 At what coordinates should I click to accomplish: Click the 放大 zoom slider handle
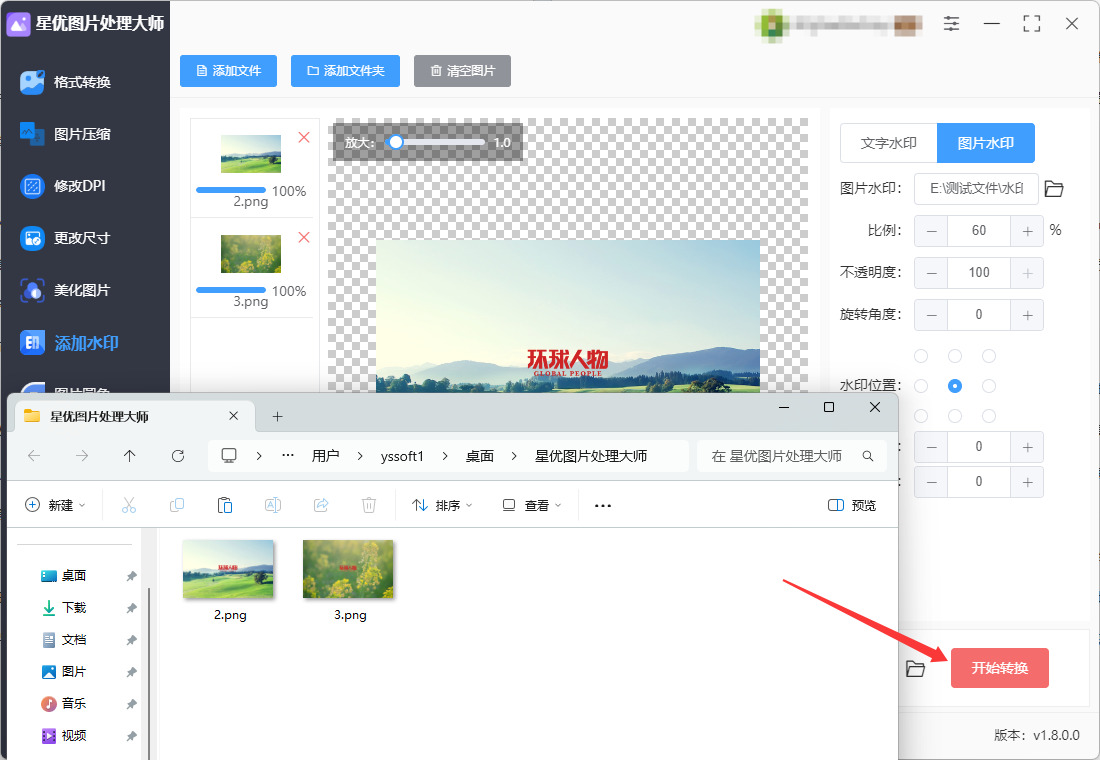pos(396,142)
